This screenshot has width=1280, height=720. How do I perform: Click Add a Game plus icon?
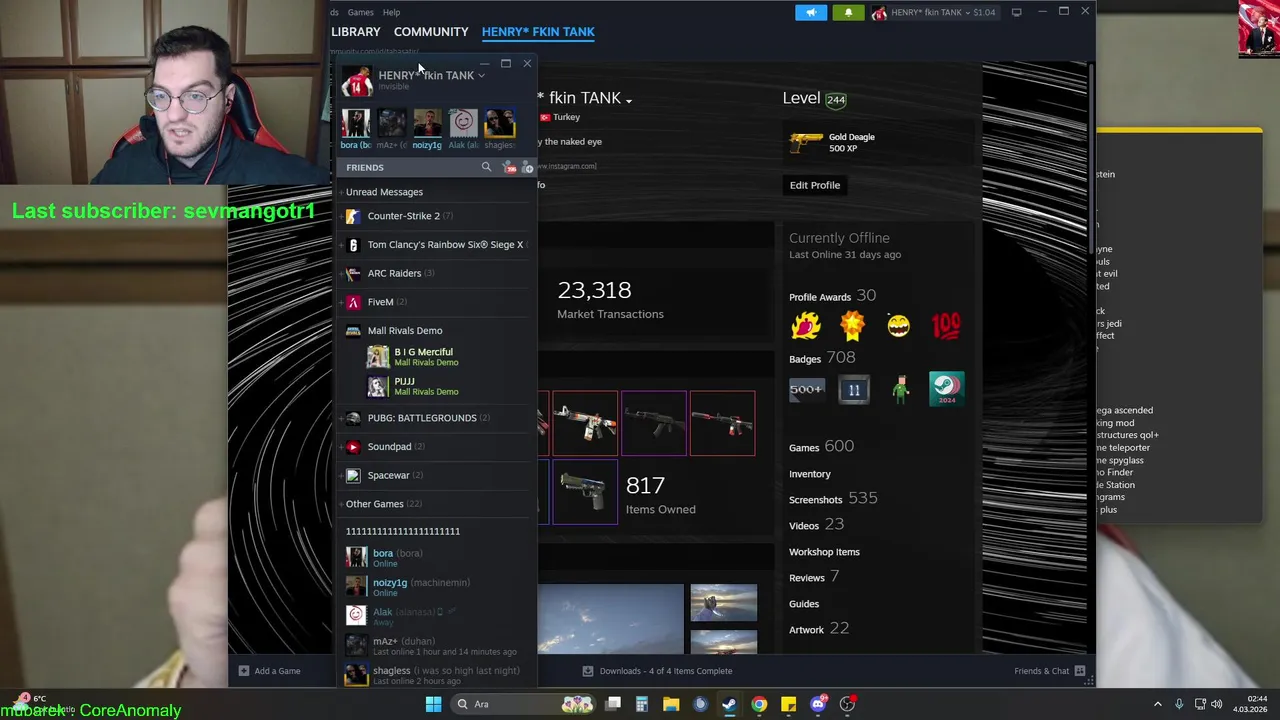point(244,671)
